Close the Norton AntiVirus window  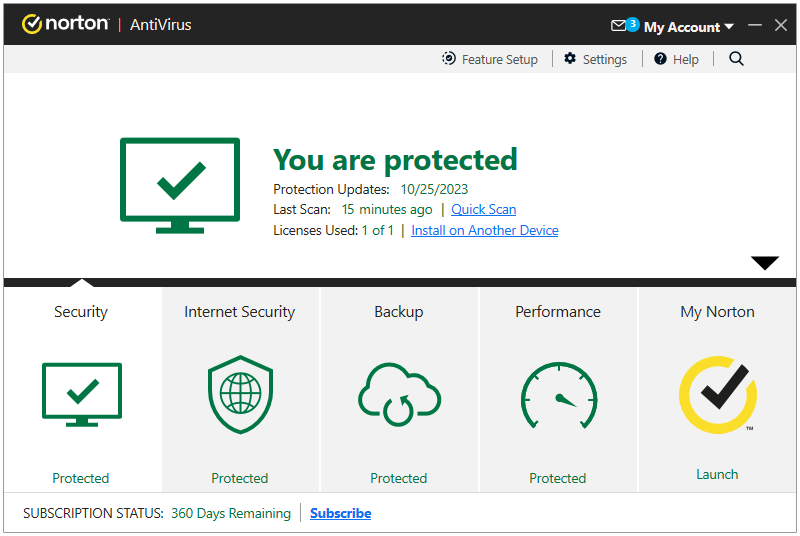click(781, 25)
